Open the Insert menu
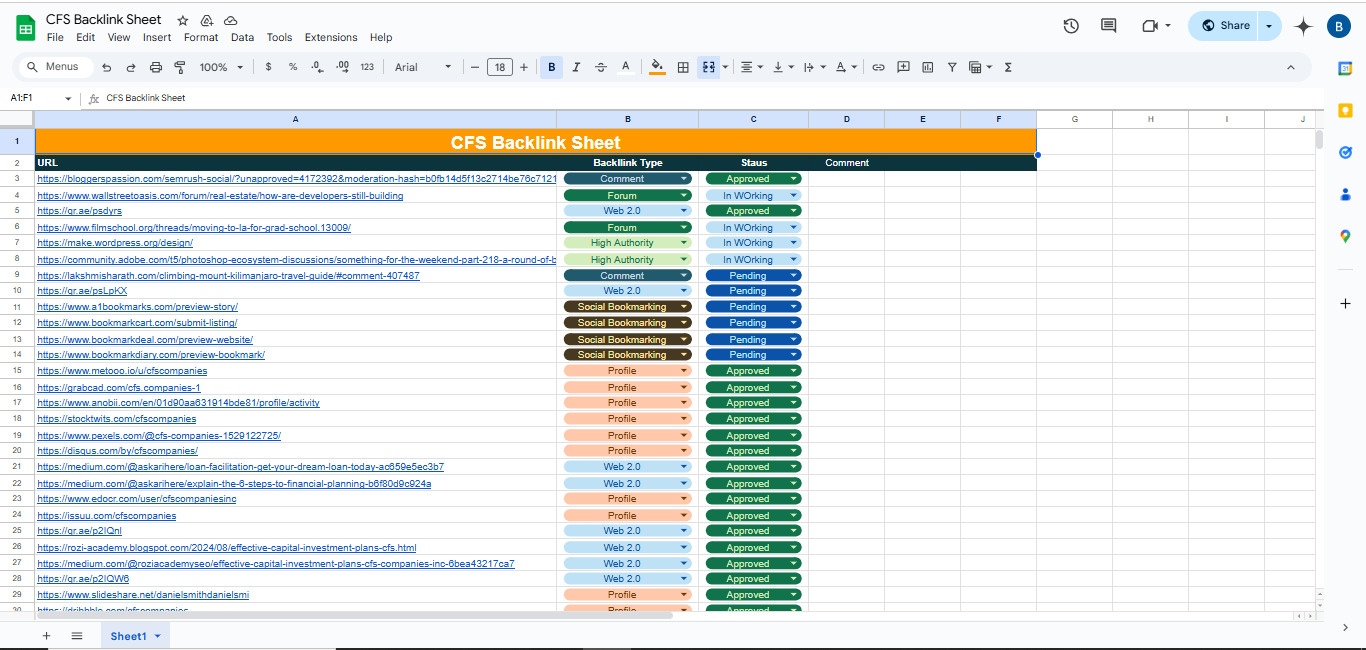1366x650 pixels. coord(157,37)
